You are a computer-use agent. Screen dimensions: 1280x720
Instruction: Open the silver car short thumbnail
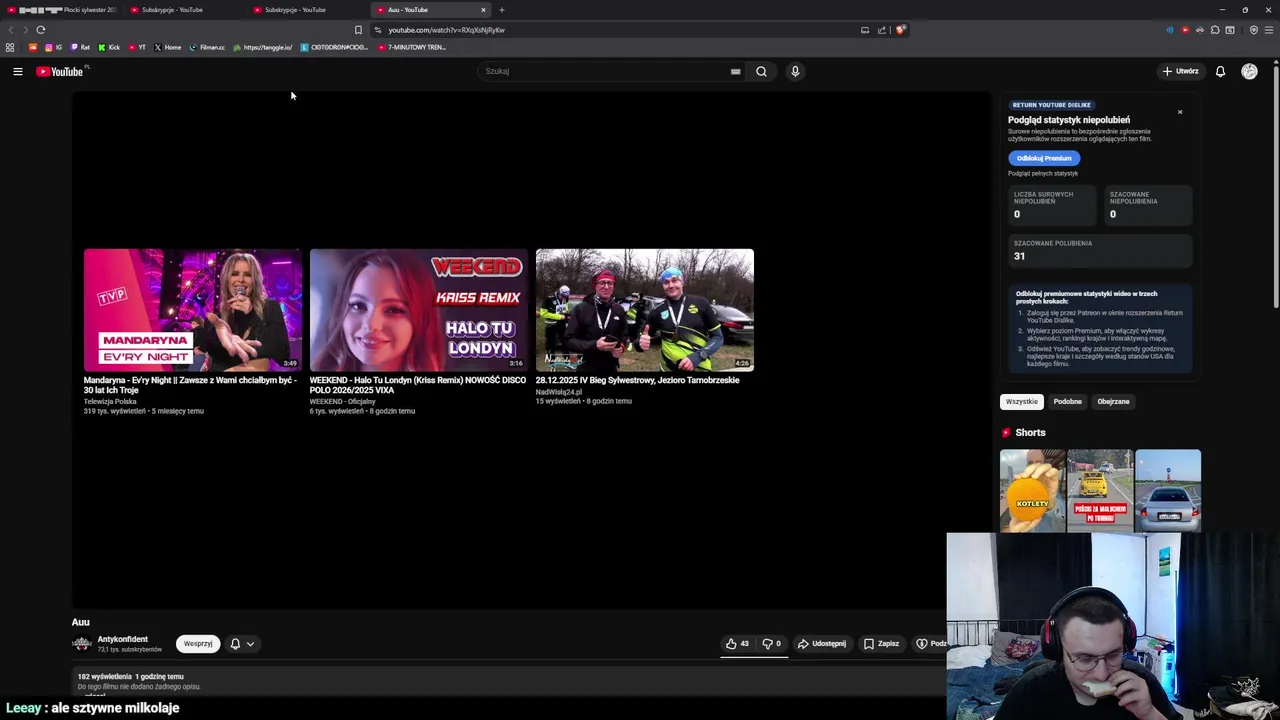click(1168, 490)
